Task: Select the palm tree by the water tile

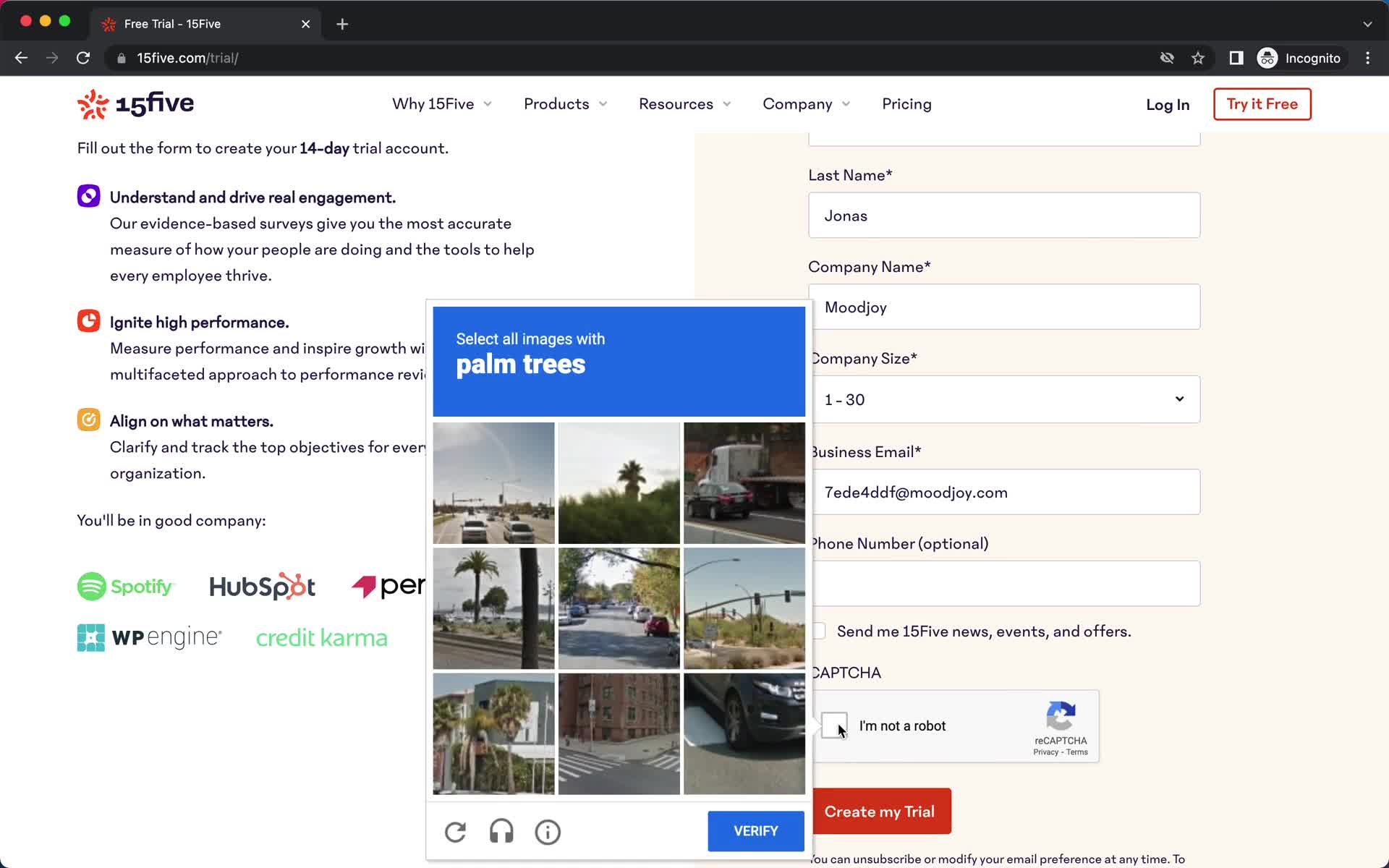Action: click(493, 608)
